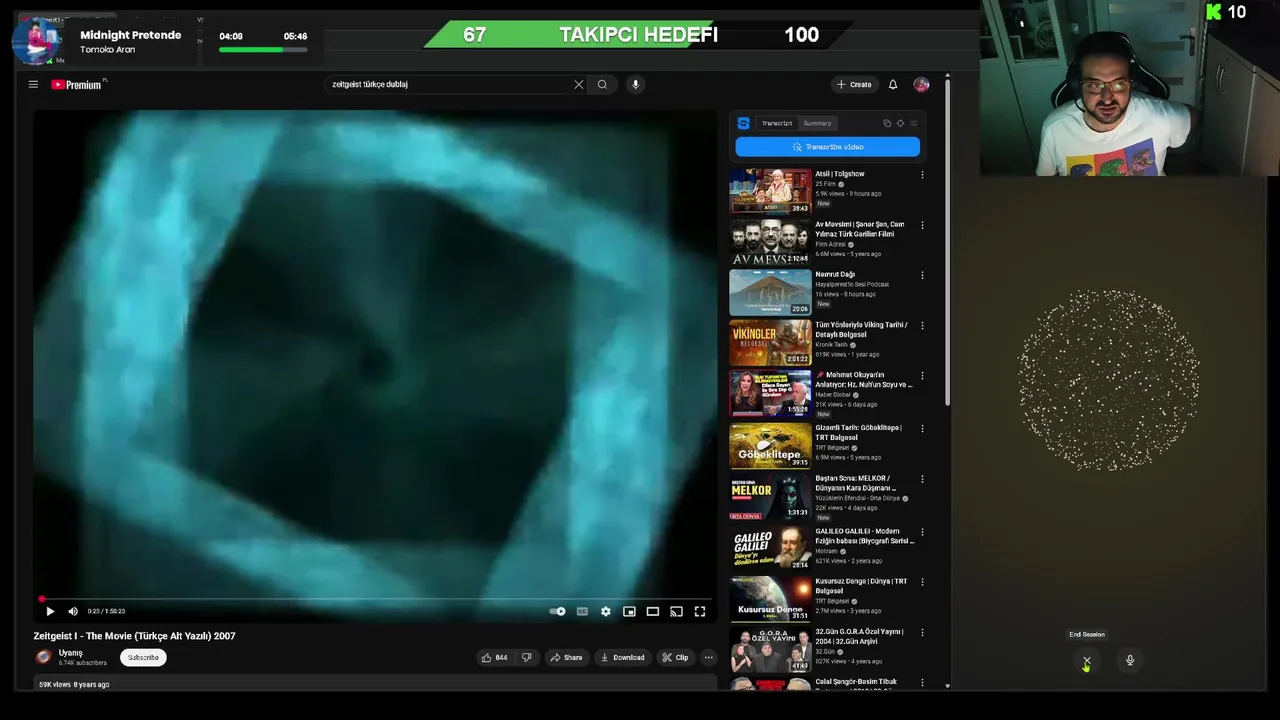Screen dimensions: 1280x720
Task: Open options for Göbeklitepe video
Action: point(922,429)
